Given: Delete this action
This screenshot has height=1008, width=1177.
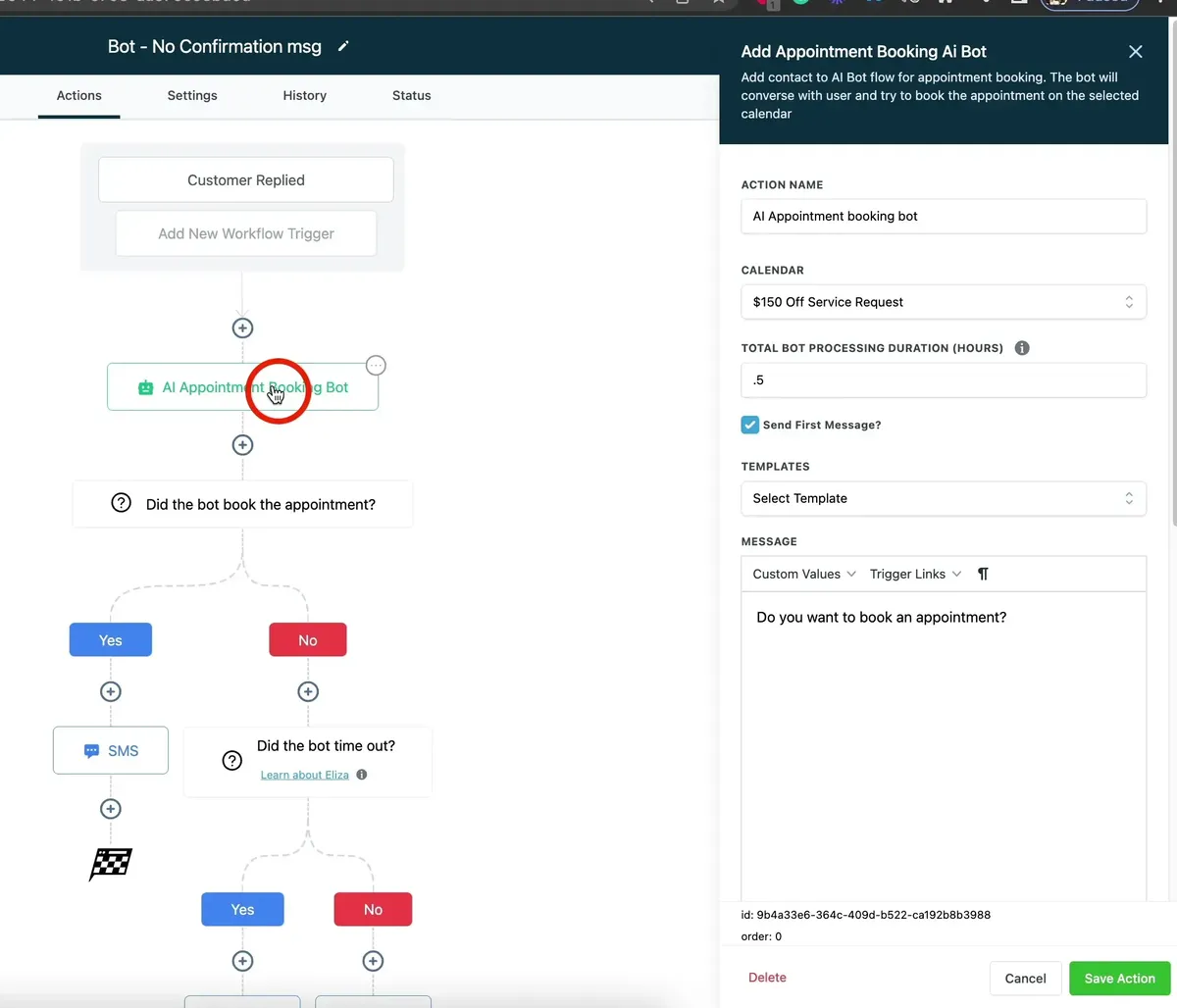Looking at the screenshot, I should pos(767,978).
